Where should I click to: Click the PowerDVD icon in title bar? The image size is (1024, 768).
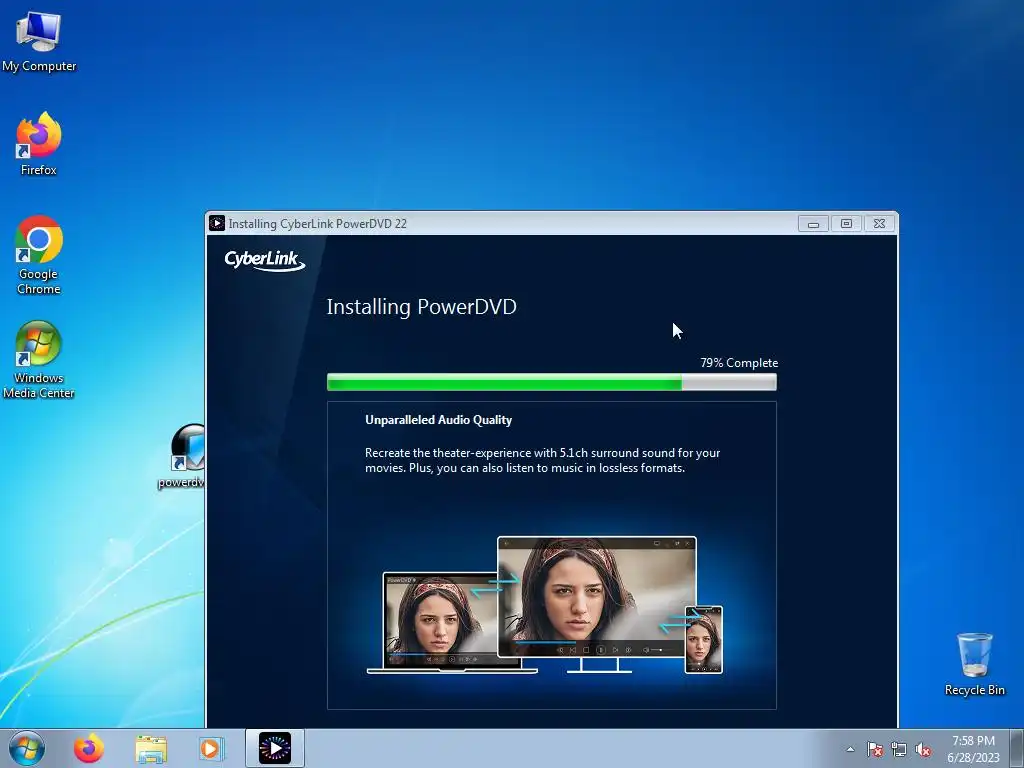pos(217,223)
